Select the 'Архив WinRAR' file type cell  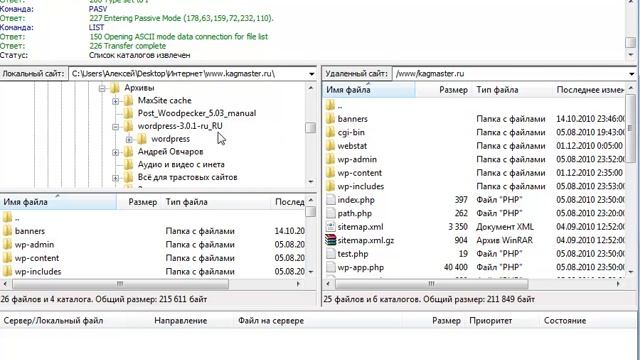504,240
